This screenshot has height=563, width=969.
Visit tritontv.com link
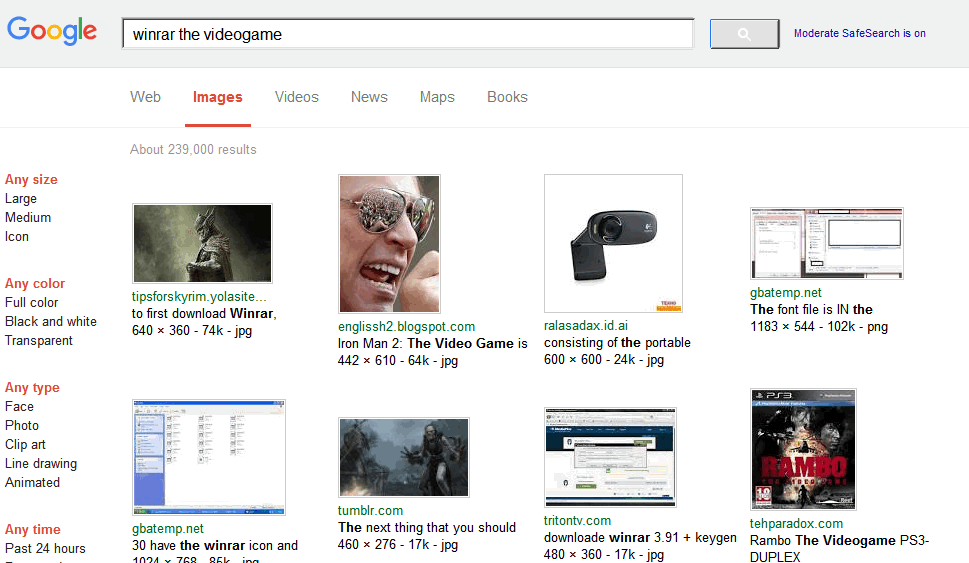577,521
